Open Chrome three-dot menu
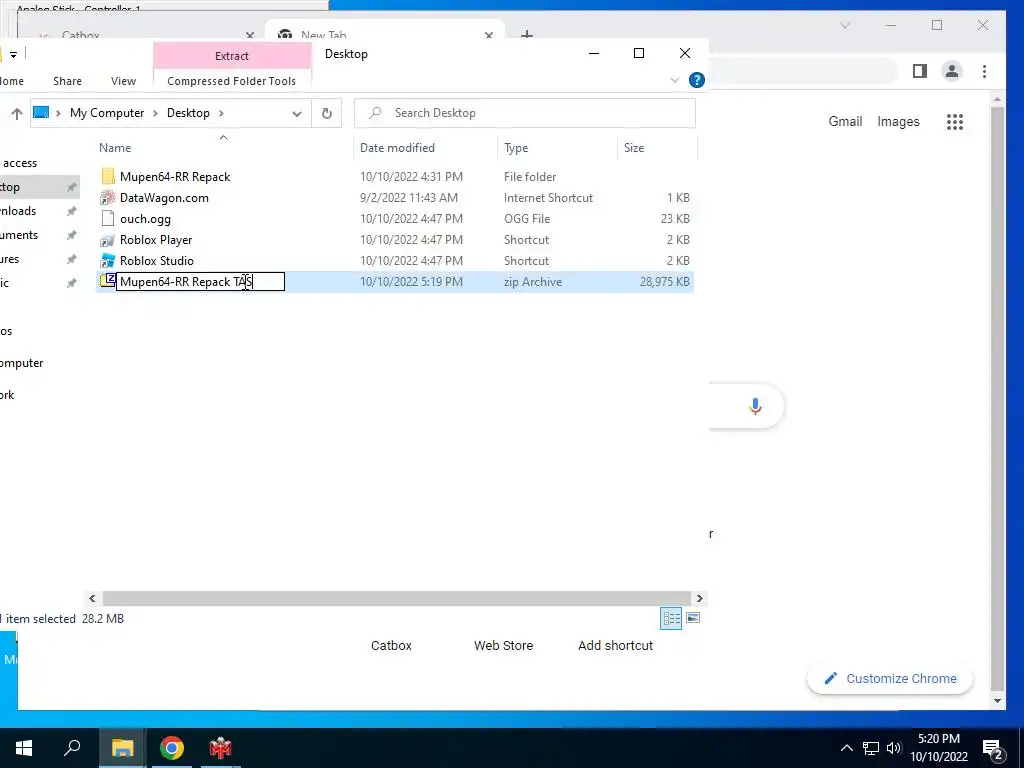The height and width of the screenshot is (768, 1024). (984, 71)
